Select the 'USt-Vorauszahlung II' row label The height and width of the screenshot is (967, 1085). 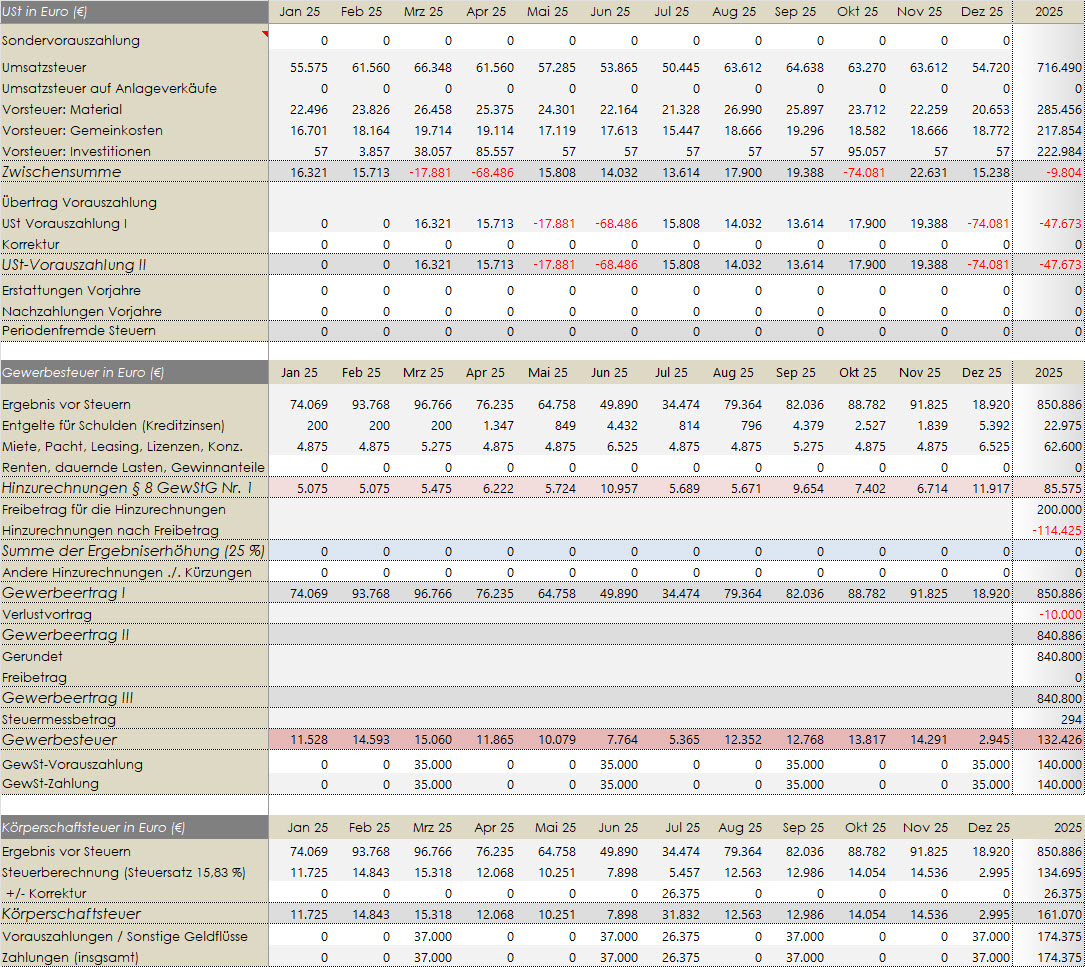74,265
